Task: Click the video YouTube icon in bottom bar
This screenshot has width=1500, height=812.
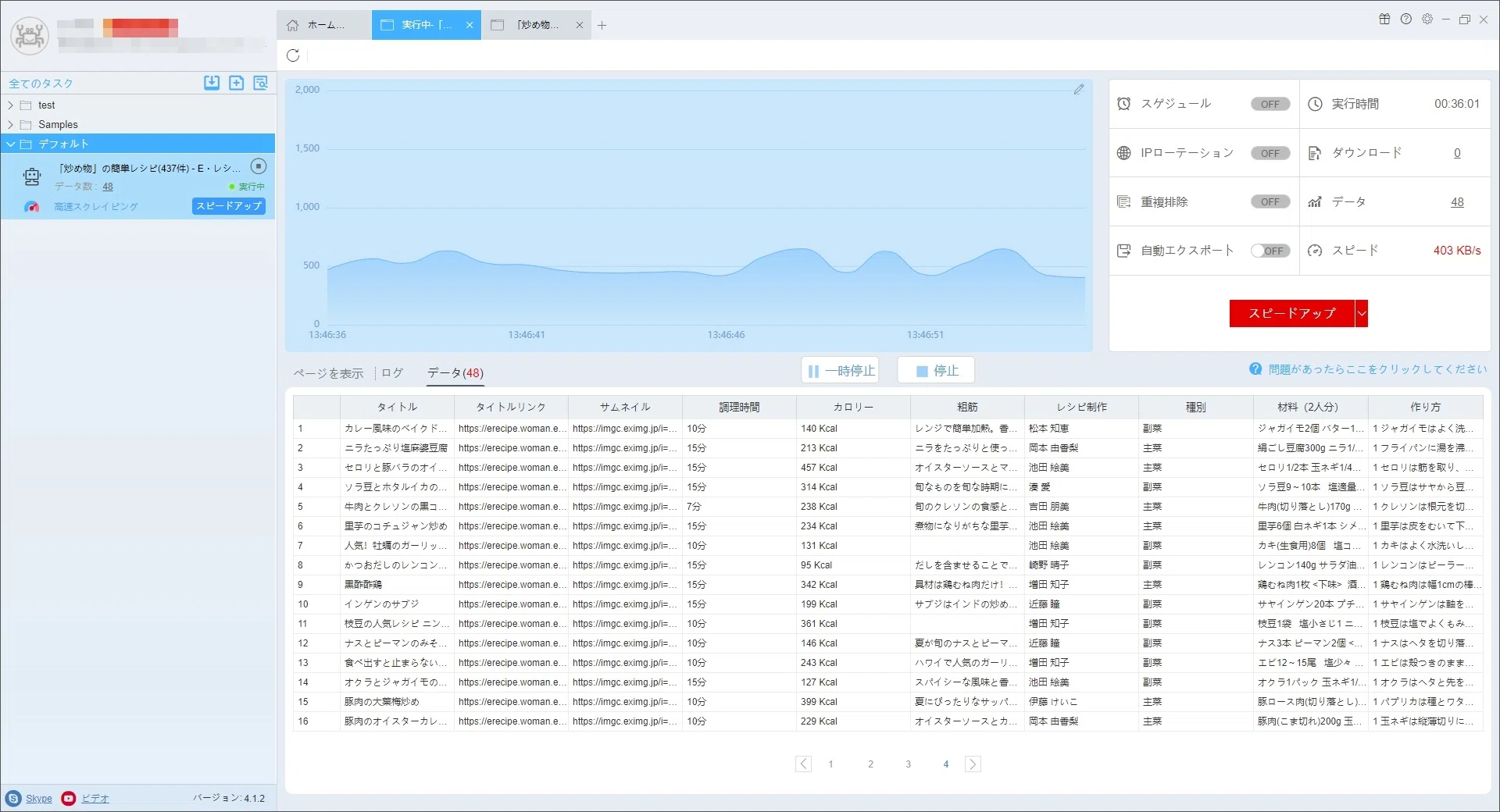Action: coord(69,798)
